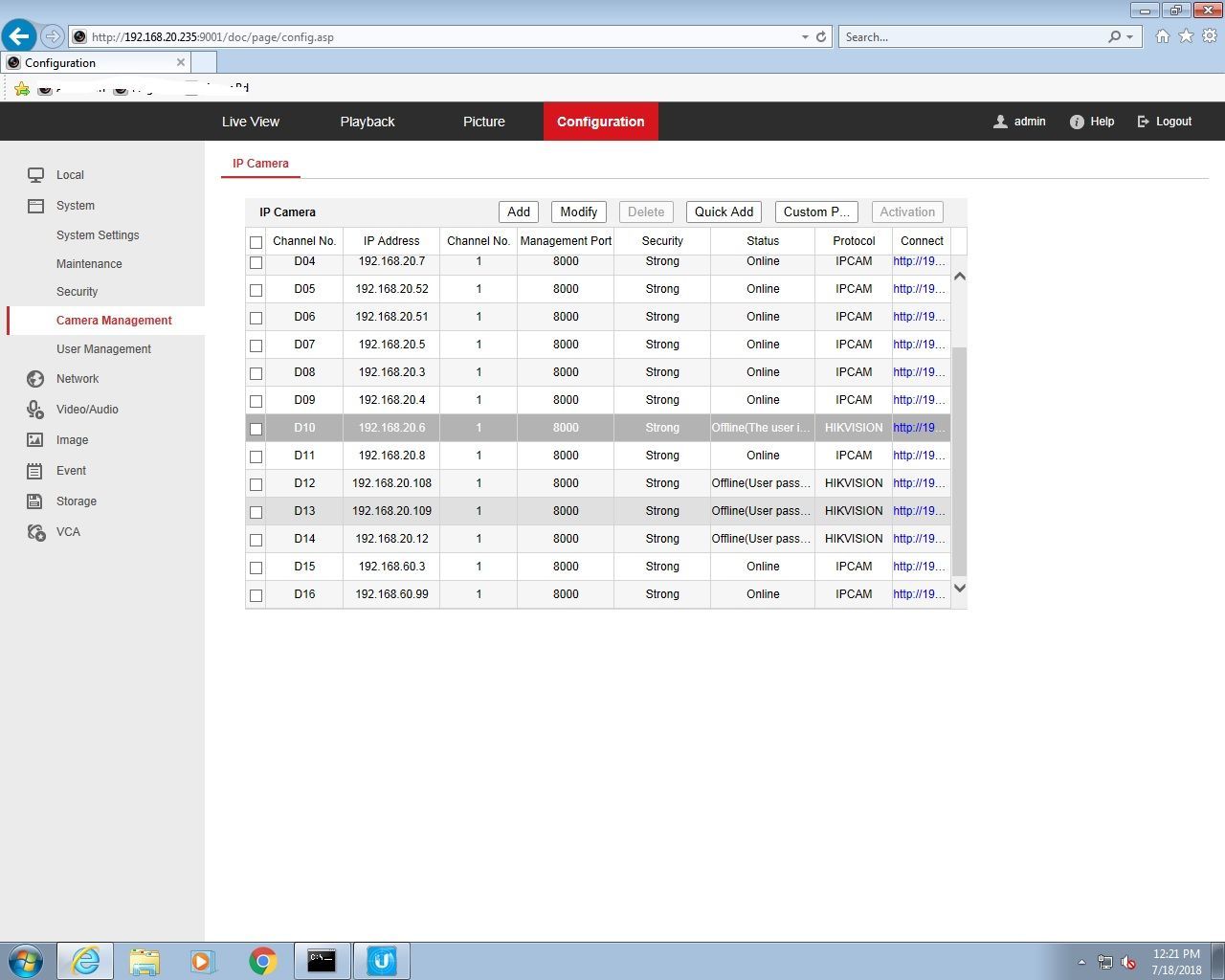Check the box for camera D10

click(256, 429)
